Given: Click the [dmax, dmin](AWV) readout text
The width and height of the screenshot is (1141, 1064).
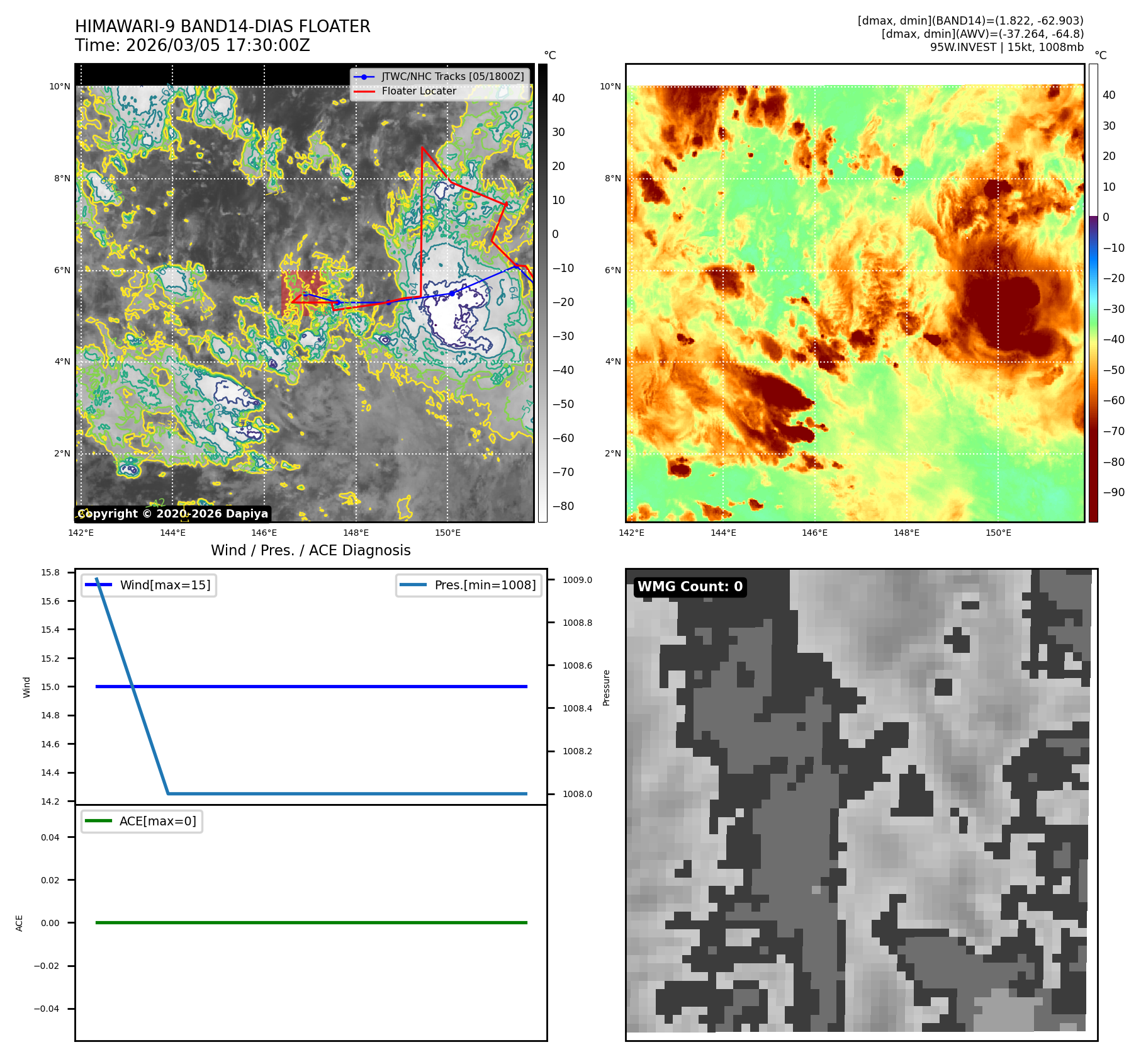Looking at the screenshot, I should tap(982, 34).
